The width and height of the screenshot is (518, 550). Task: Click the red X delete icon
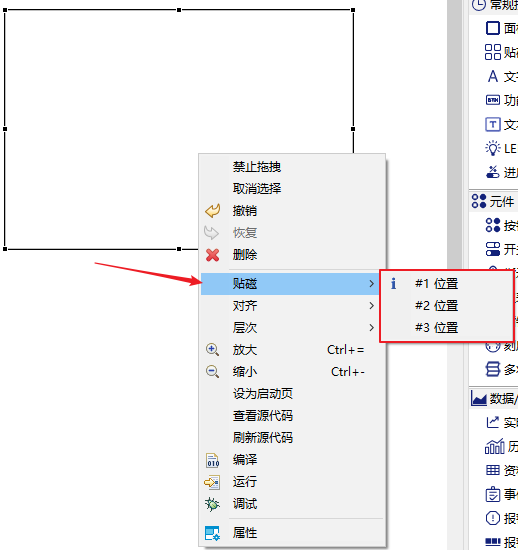tap(213, 255)
